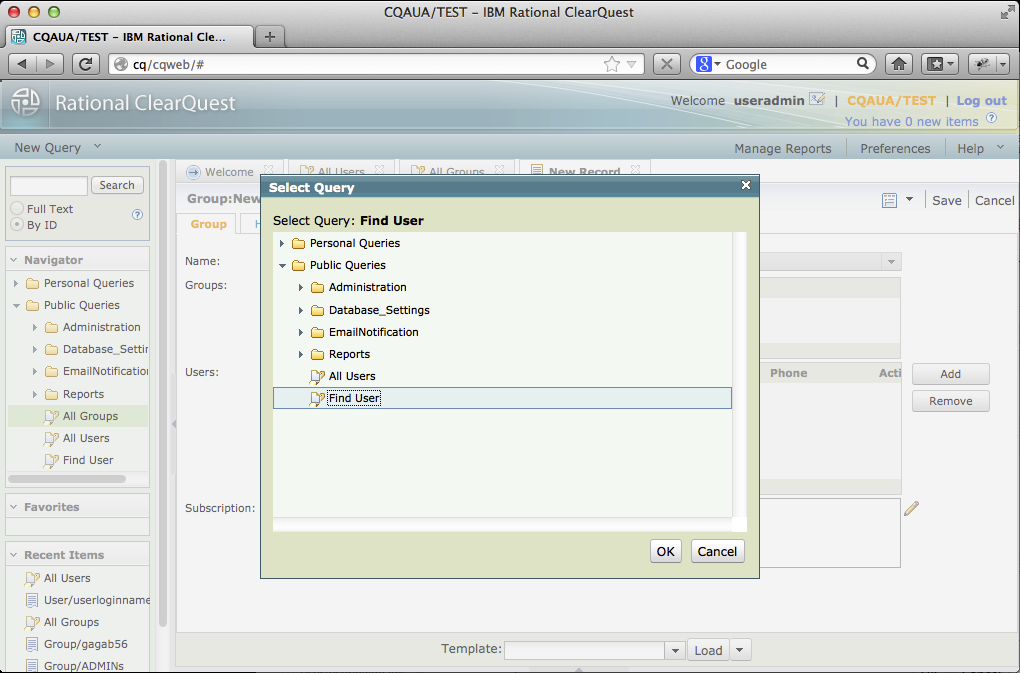The height and width of the screenshot is (673, 1020).
Task: Click the record layout icon left of Save
Action: 889,200
